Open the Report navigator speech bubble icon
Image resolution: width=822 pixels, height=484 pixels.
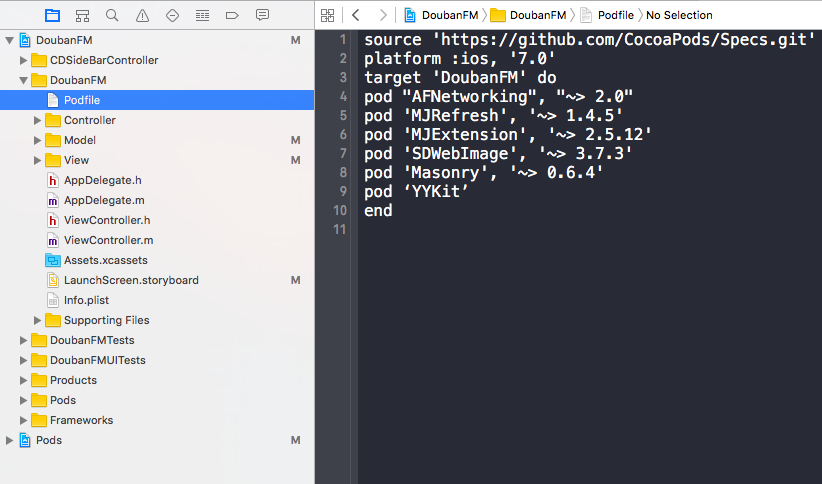pos(262,15)
